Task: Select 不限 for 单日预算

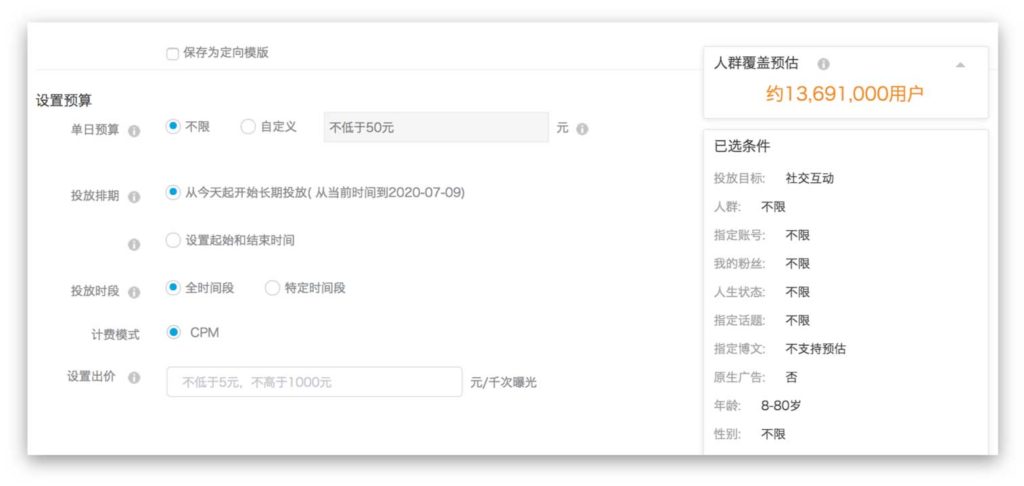Action: [172, 127]
